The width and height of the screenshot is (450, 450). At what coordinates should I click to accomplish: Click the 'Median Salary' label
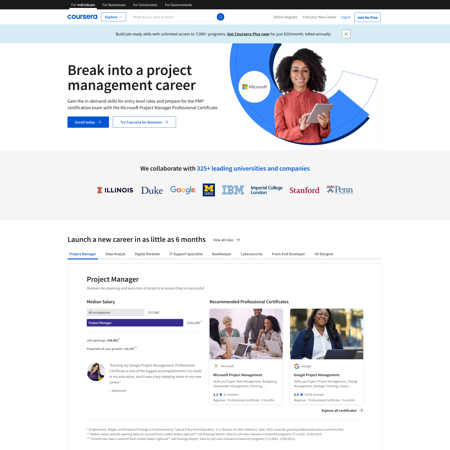point(101,302)
